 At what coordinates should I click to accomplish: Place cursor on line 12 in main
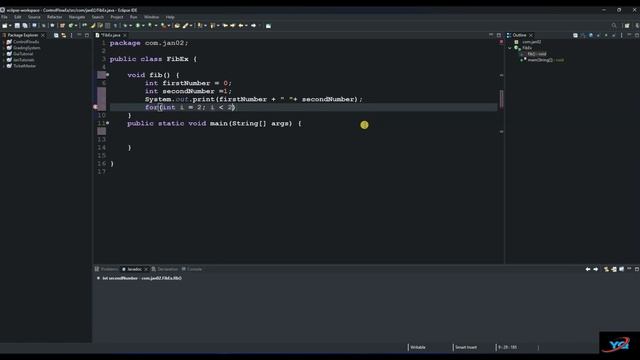pos(302,131)
